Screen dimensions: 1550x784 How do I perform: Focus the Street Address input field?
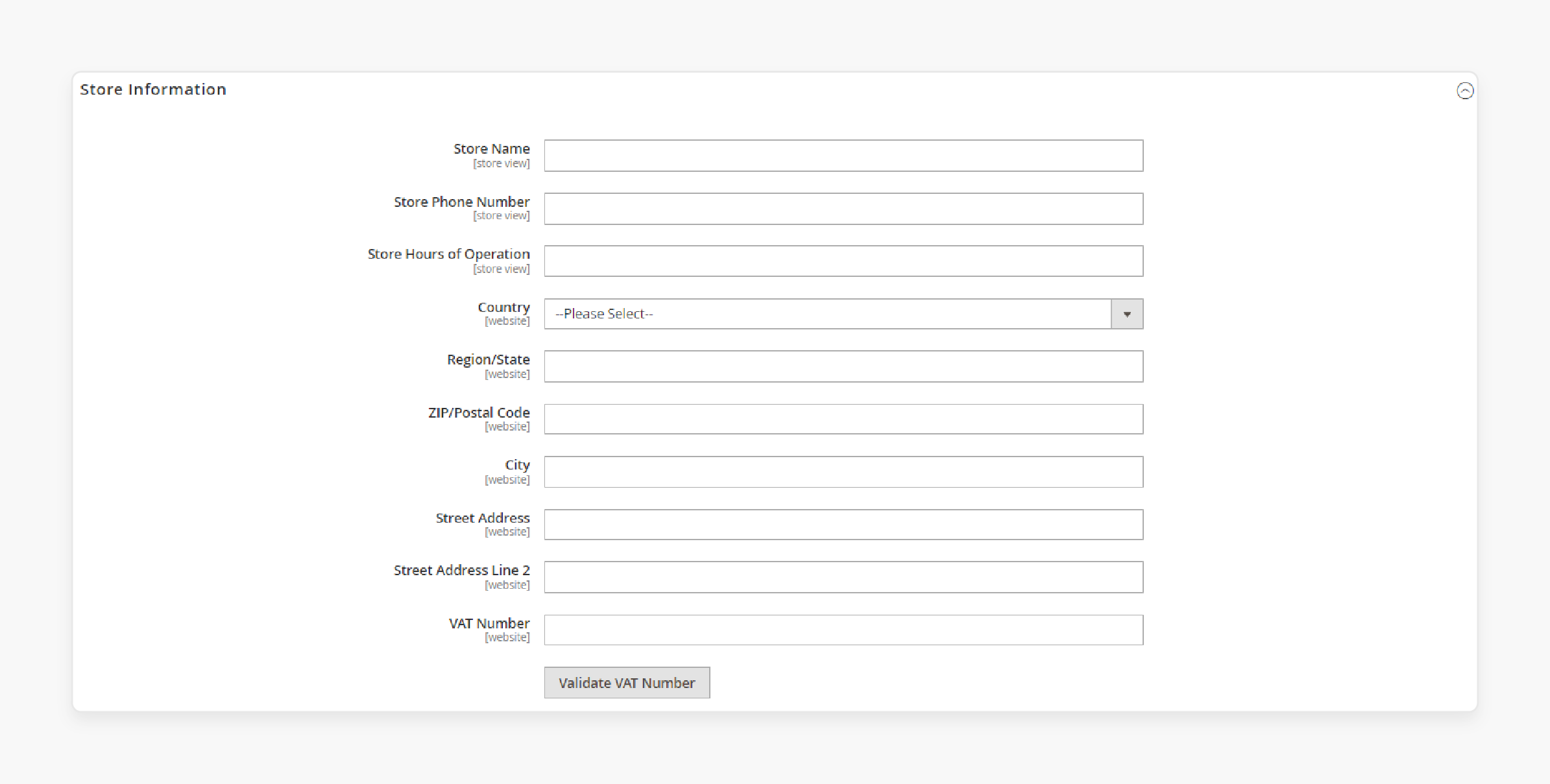pos(843,525)
